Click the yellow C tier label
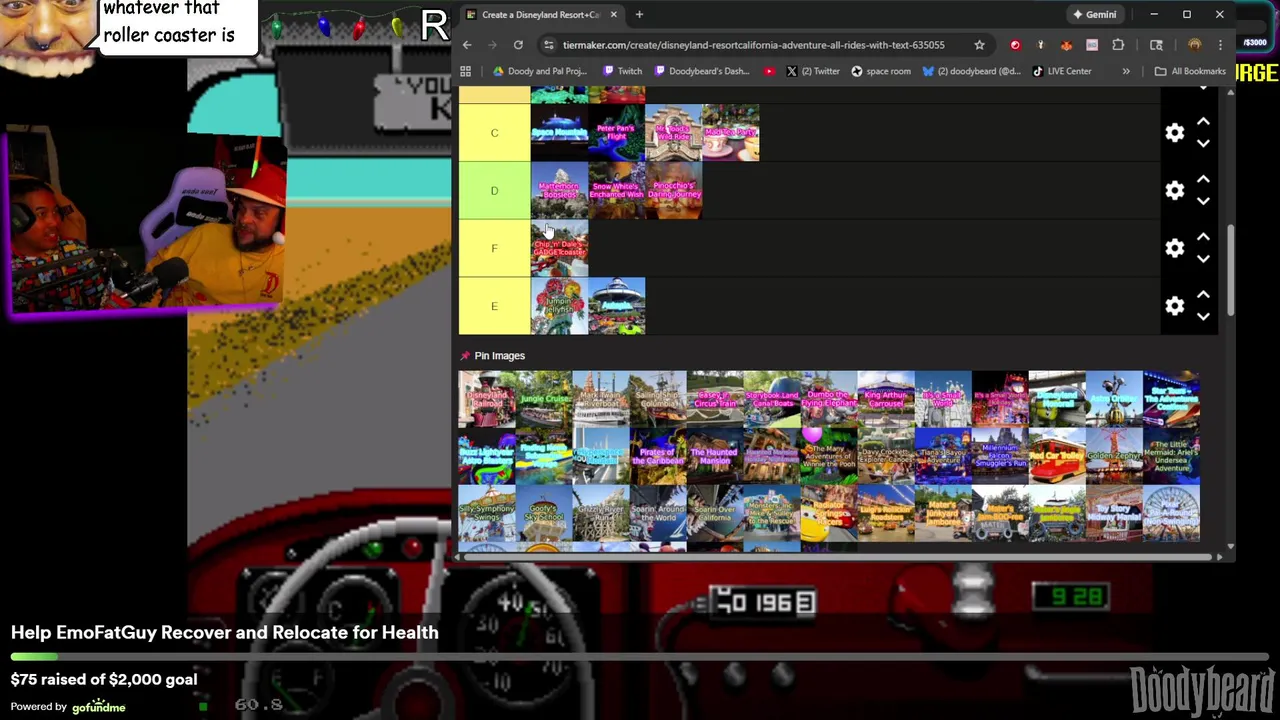 (x=494, y=133)
